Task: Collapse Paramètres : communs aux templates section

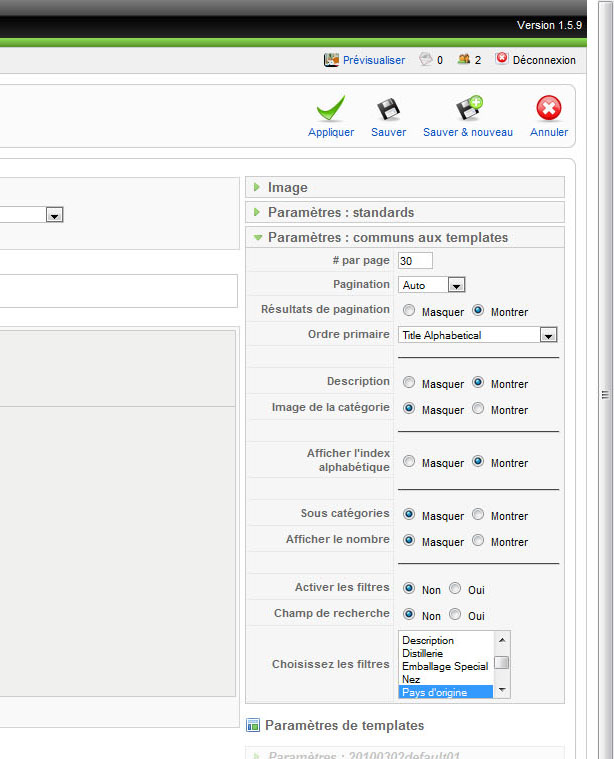Action: (405, 238)
